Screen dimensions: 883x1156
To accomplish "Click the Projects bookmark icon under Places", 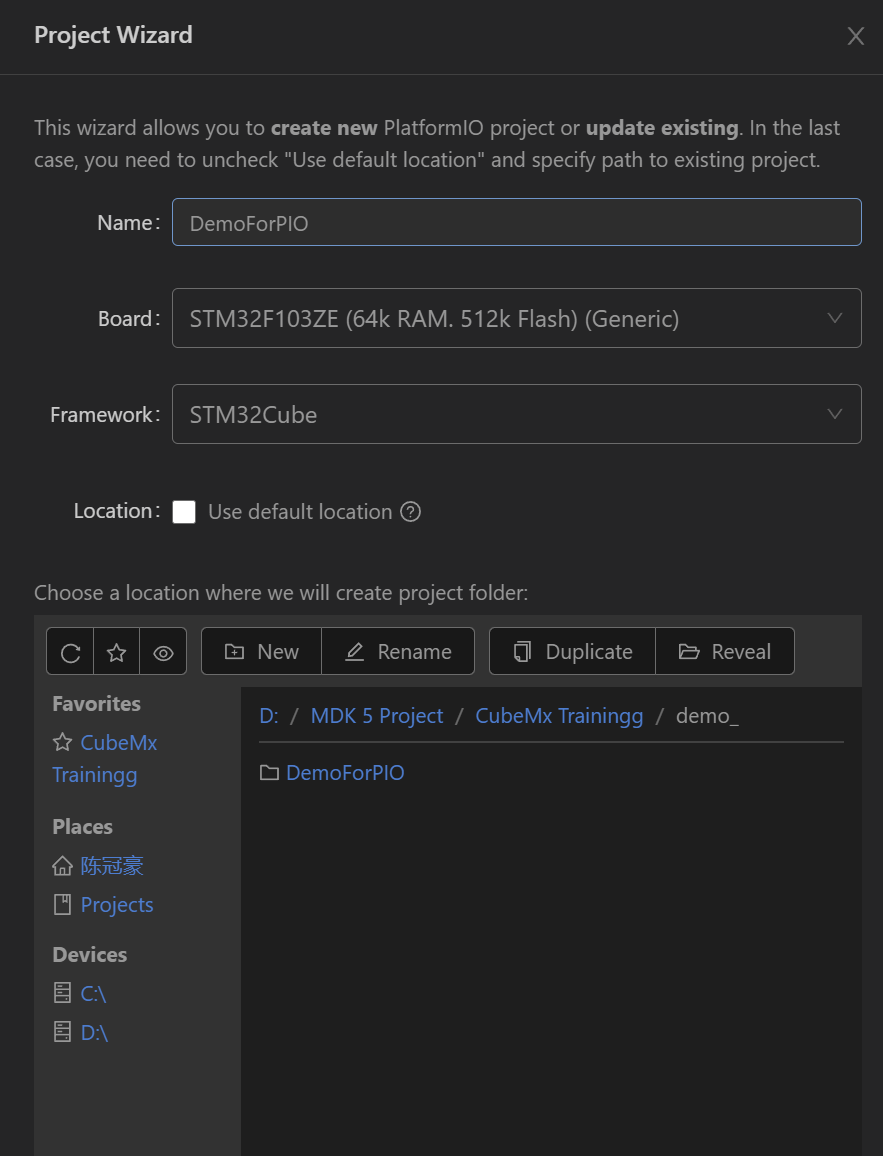I will [63, 905].
